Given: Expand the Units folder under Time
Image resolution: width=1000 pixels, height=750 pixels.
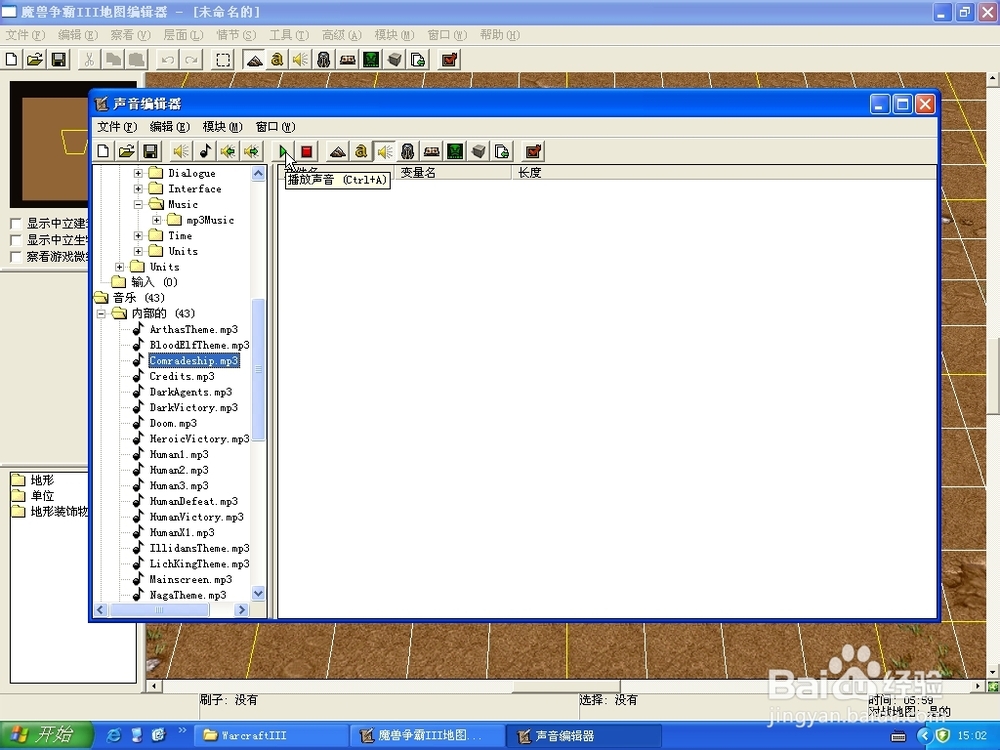Looking at the screenshot, I should 138,251.
